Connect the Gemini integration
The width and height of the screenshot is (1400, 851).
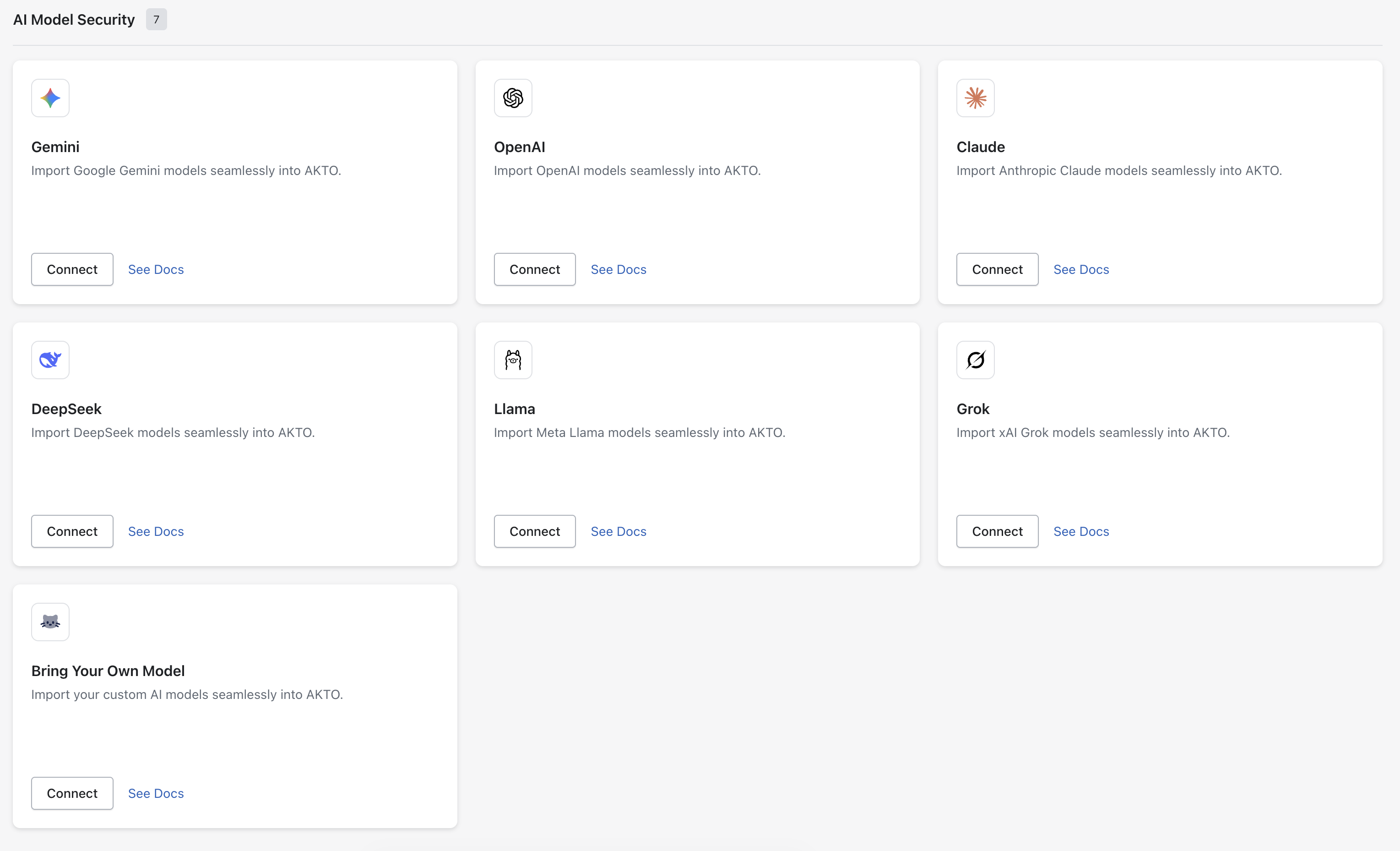tap(72, 269)
